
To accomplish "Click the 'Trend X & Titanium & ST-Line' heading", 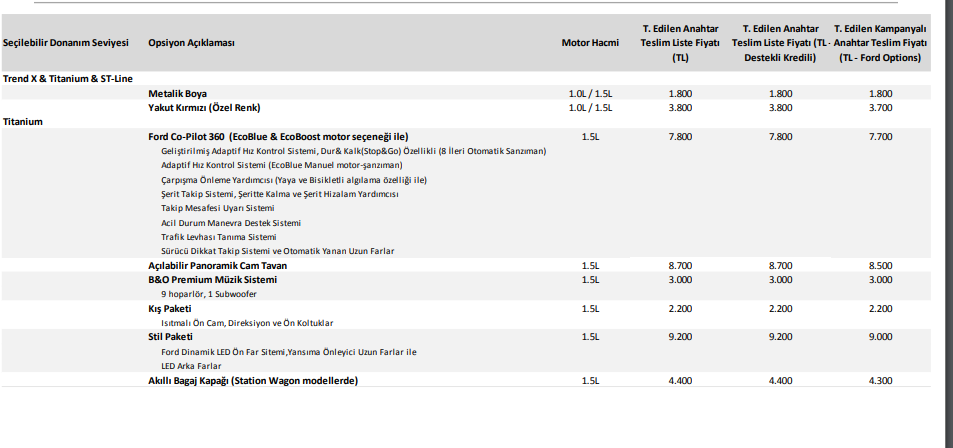I will tap(68, 78).
